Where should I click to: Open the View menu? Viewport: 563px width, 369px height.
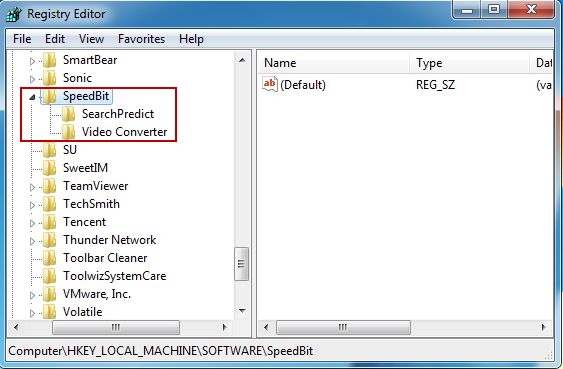[x=91, y=39]
